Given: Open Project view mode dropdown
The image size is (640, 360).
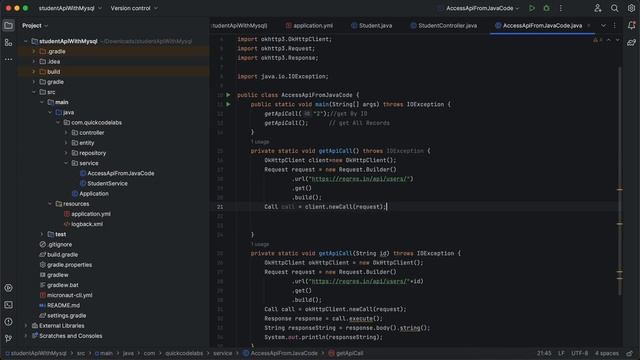Looking at the screenshot, I should point(35,26).
